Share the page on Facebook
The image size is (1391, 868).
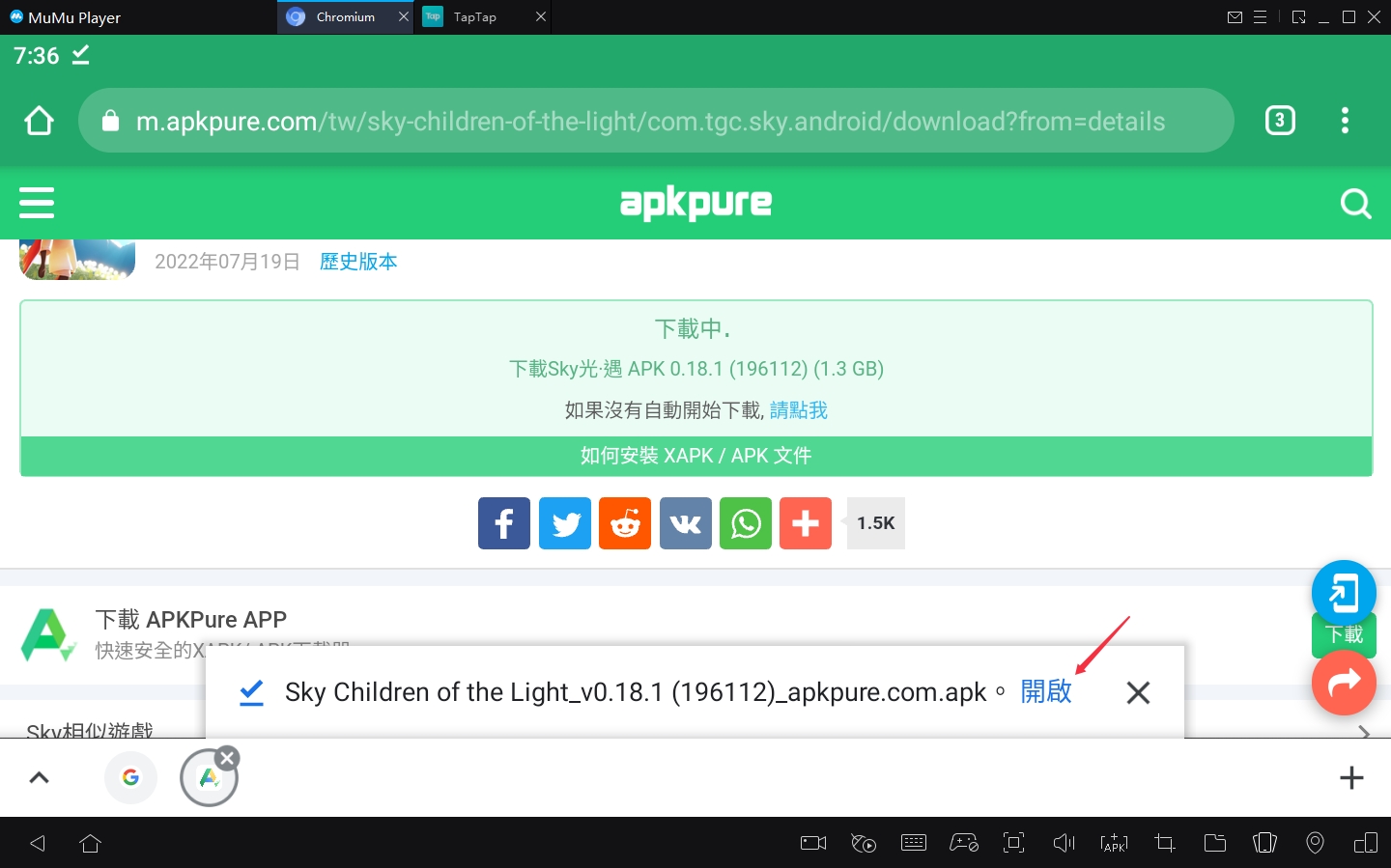click(504, 523)
